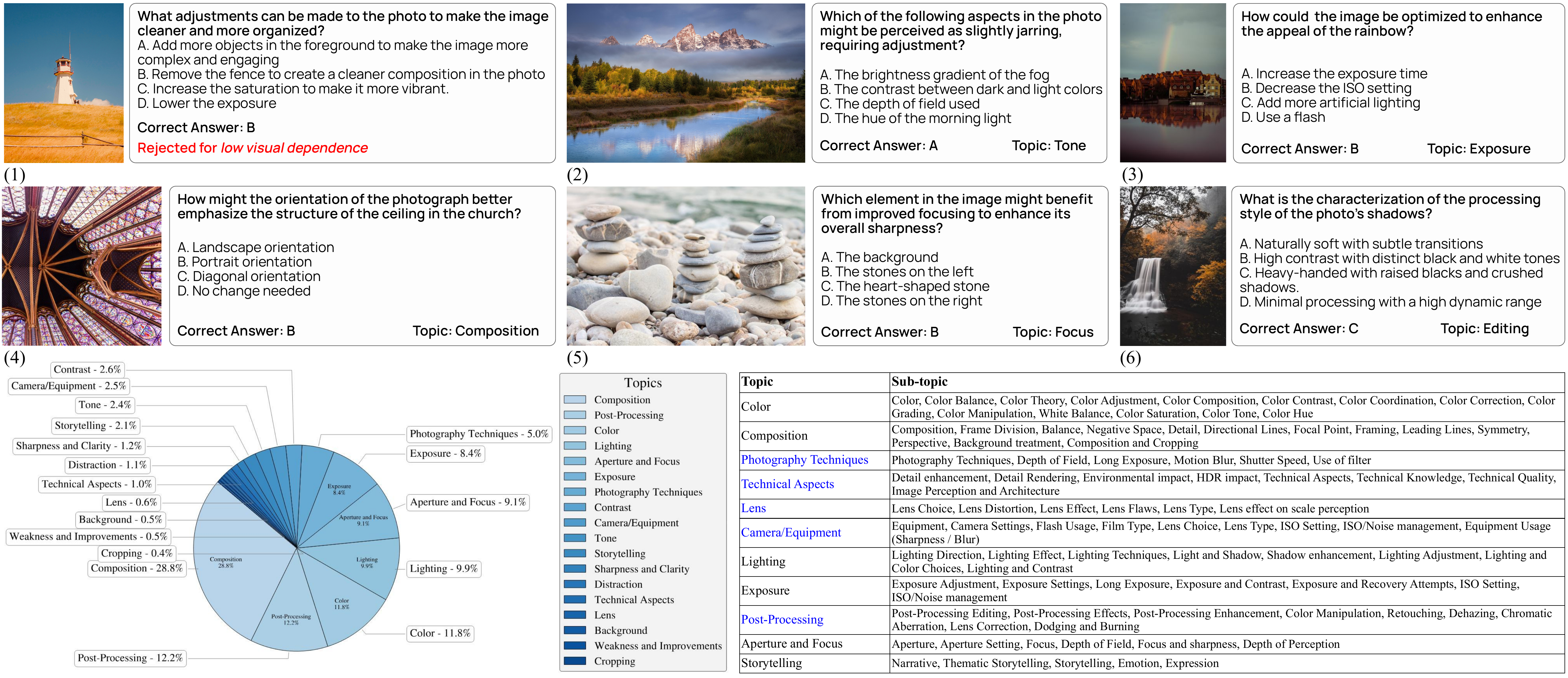Screen dimensions: 1568x678
Task: Click the 'Cropping - 0.4%' pie label
Action: (136, 554)
